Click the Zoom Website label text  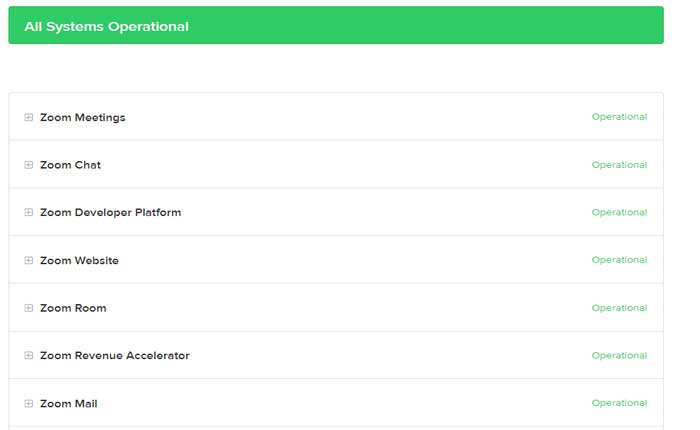point(79,261)
